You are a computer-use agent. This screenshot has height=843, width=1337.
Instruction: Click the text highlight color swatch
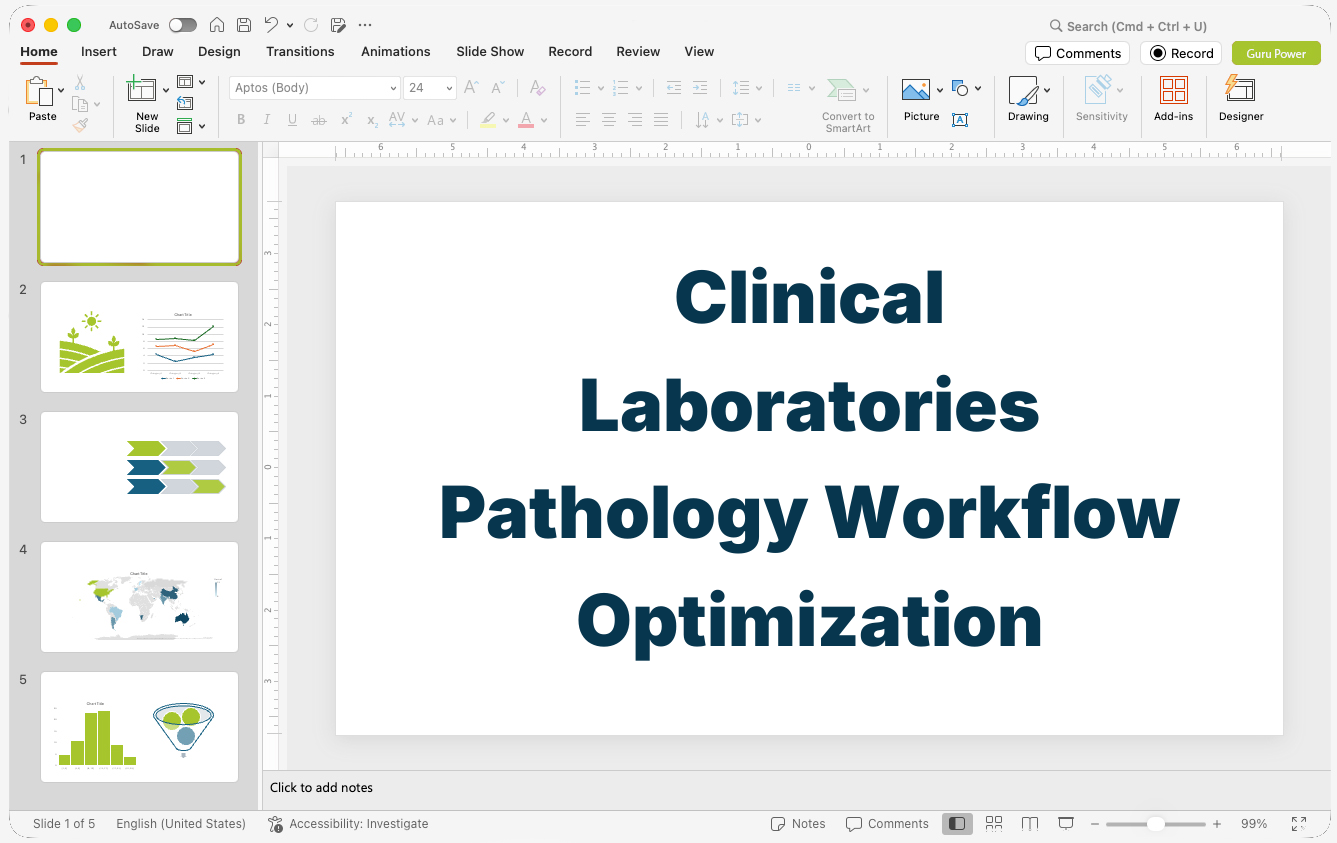coord(487,120)
